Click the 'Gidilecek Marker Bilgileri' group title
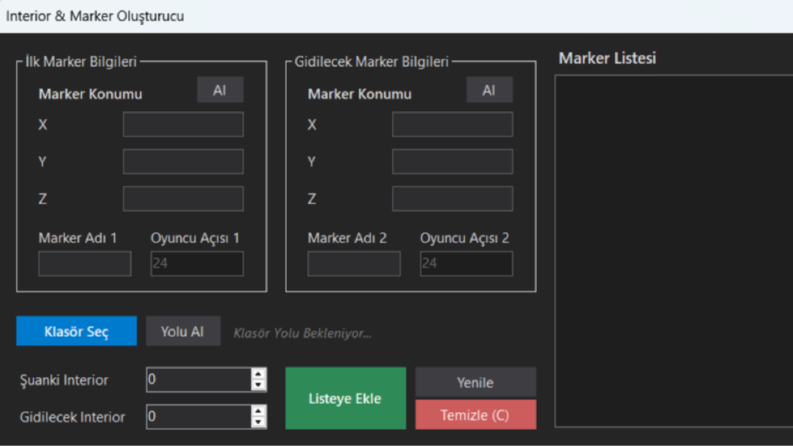 [x=372, y=62]
